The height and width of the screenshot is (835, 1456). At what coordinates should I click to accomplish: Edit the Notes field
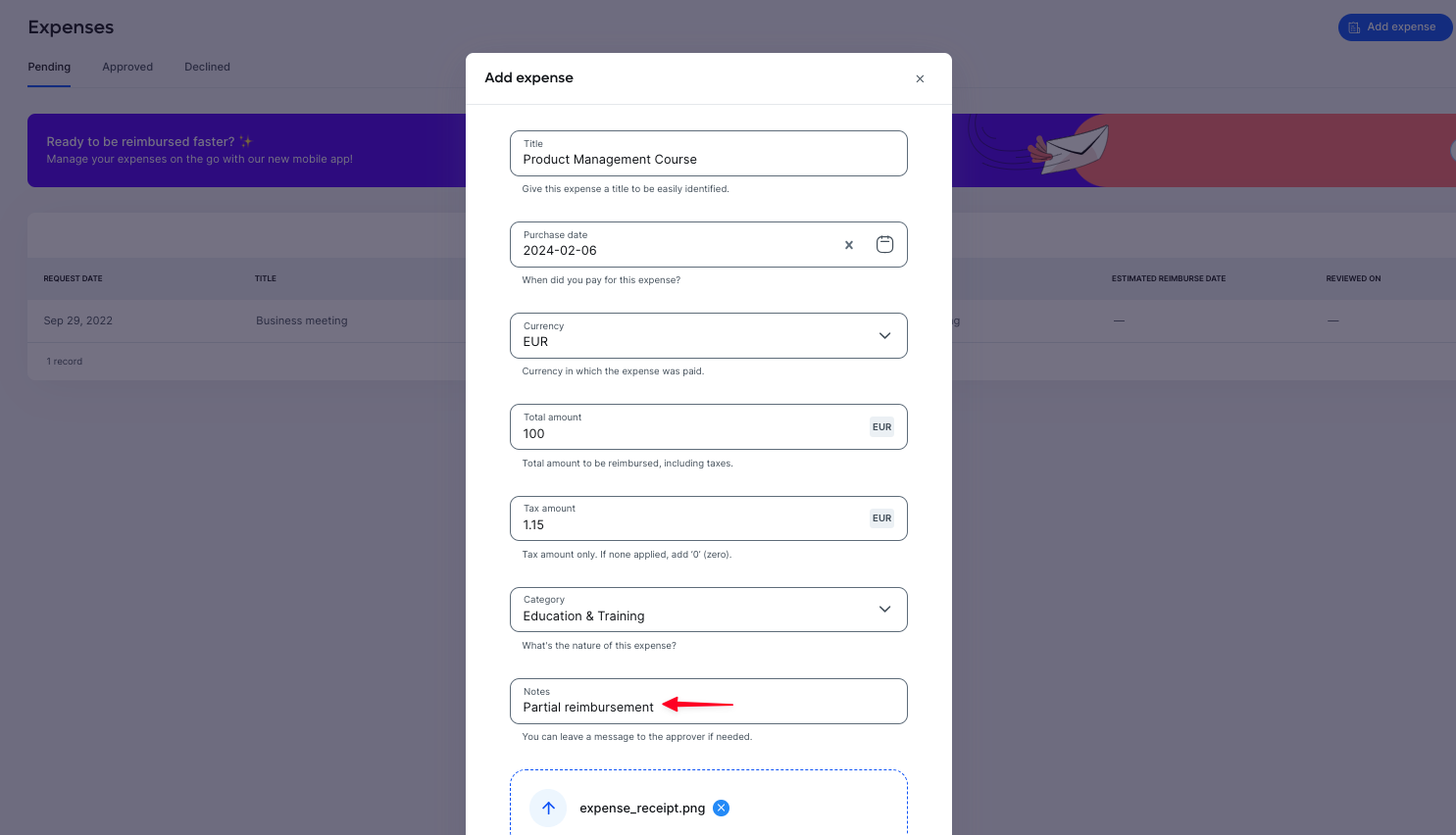(x=708, y=702)
